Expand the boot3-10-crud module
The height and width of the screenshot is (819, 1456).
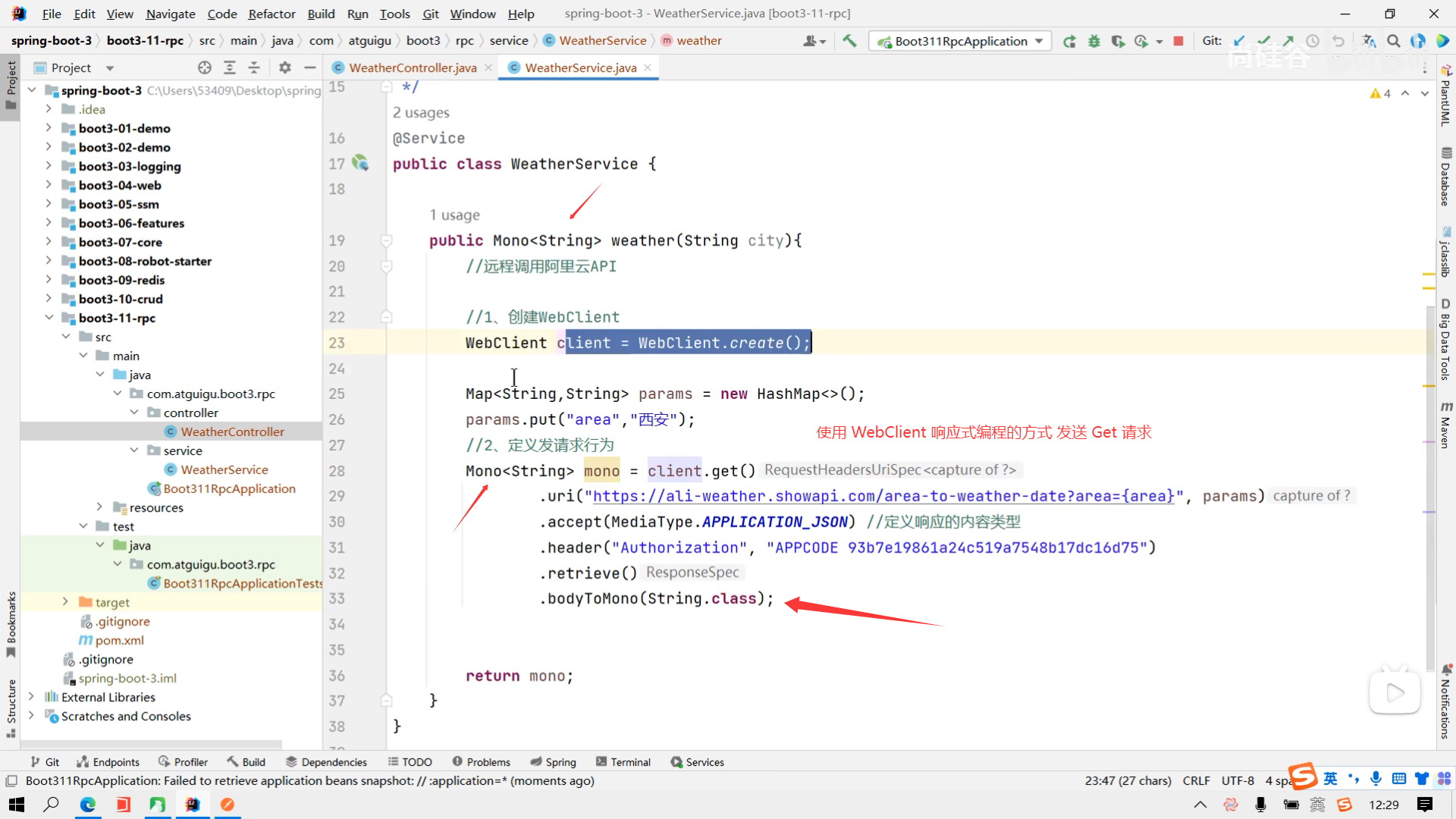49,299
